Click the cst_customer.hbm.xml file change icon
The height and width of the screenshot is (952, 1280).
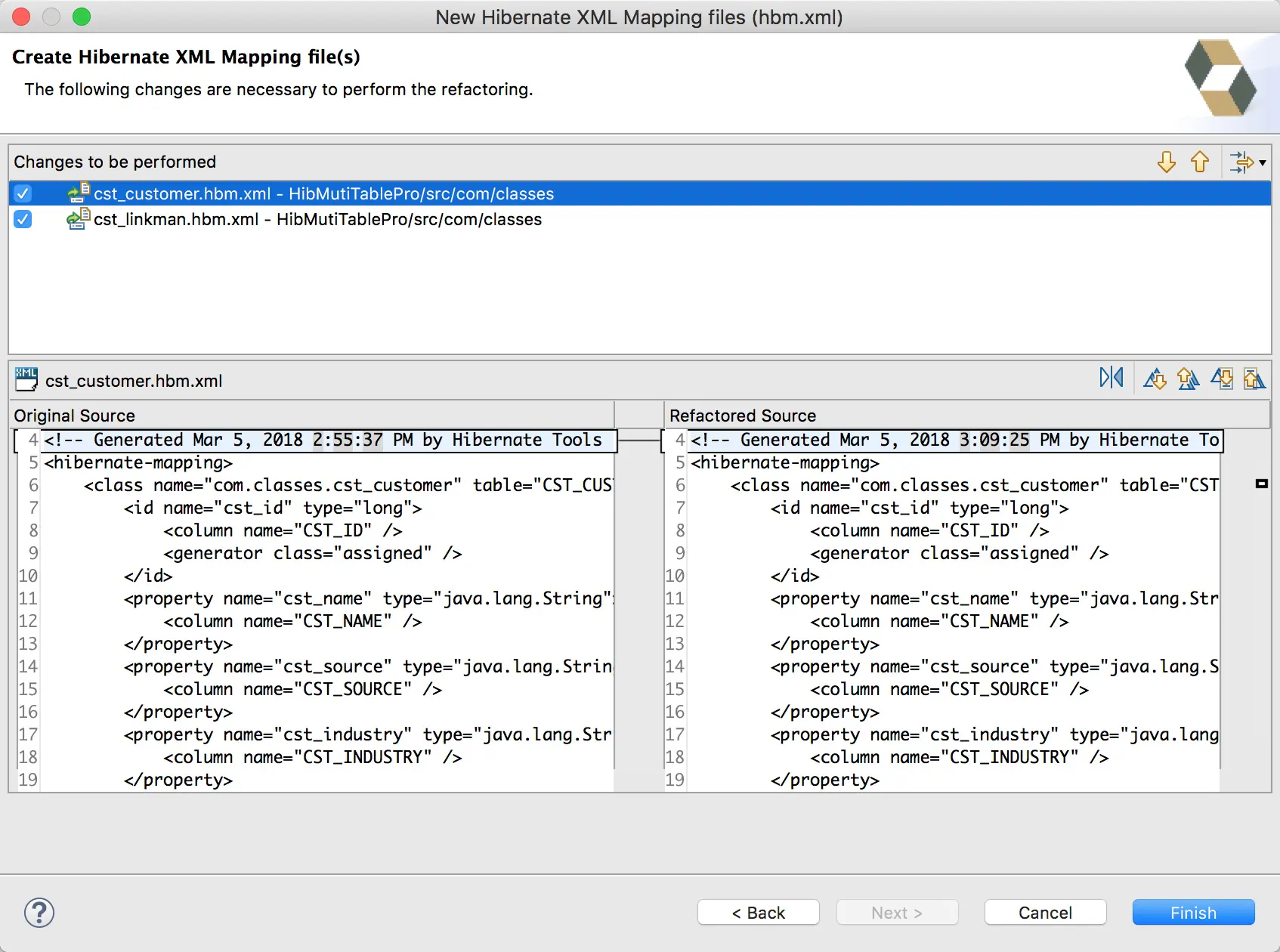click(79, 193)
